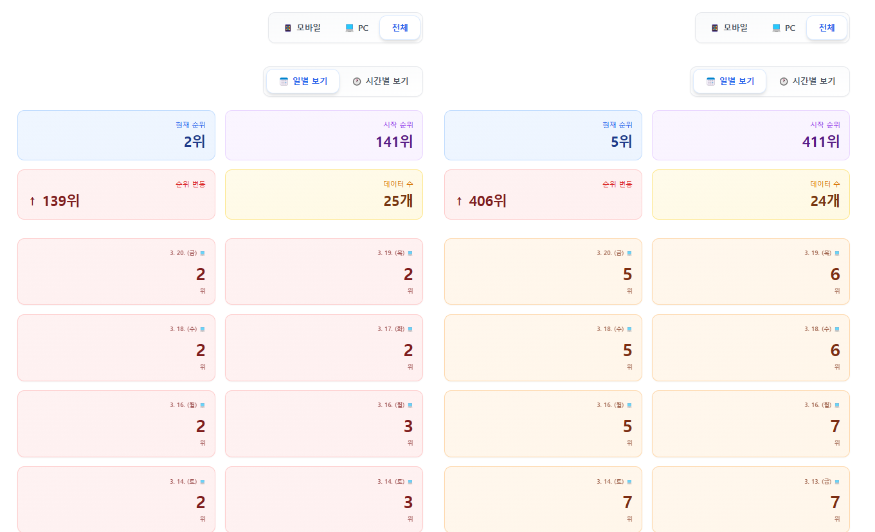Viewport: 875px width, 532px height.
Task: Click the 현재 순위 5위 card
Action: click(x=543, y=135)
